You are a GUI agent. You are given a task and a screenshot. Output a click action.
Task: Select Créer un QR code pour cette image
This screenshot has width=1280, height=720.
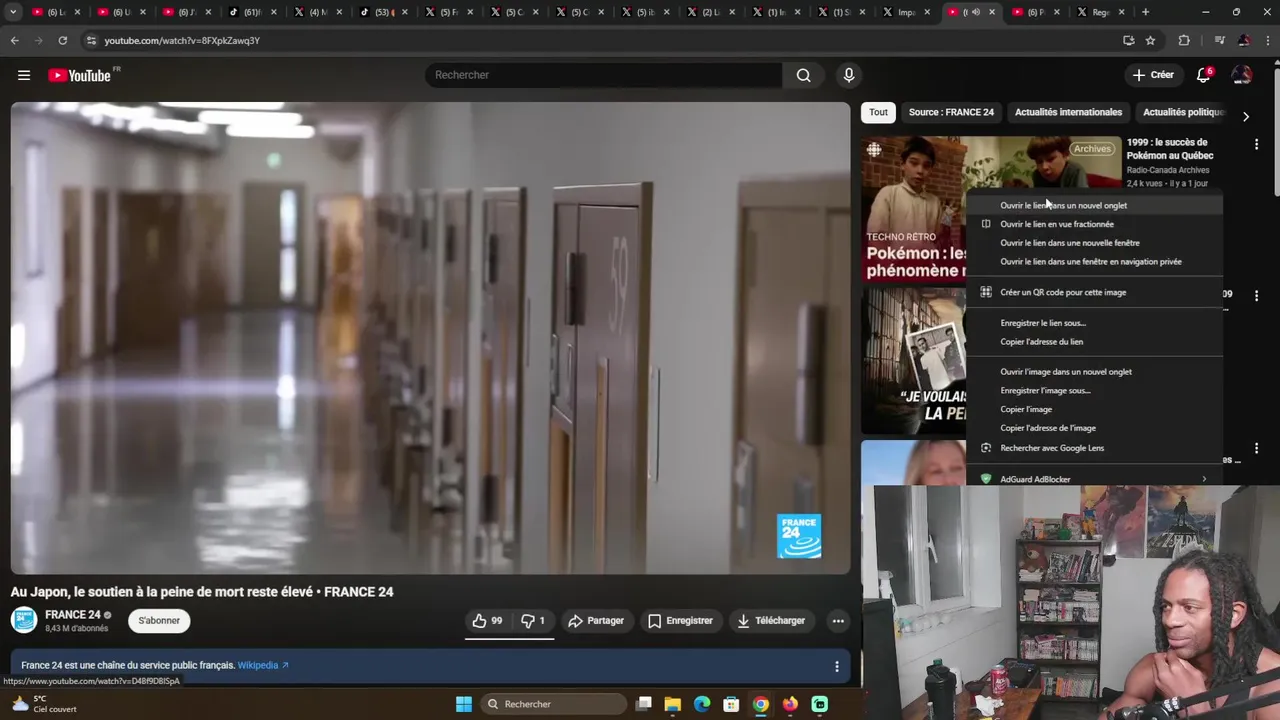coord(1094,292)
